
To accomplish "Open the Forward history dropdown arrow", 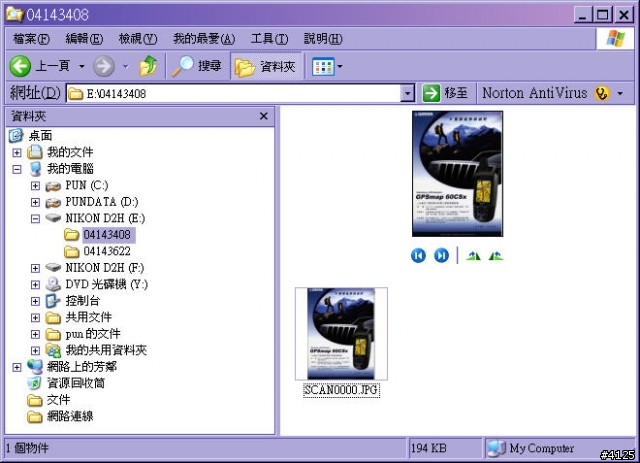I will tap(126, 66).
